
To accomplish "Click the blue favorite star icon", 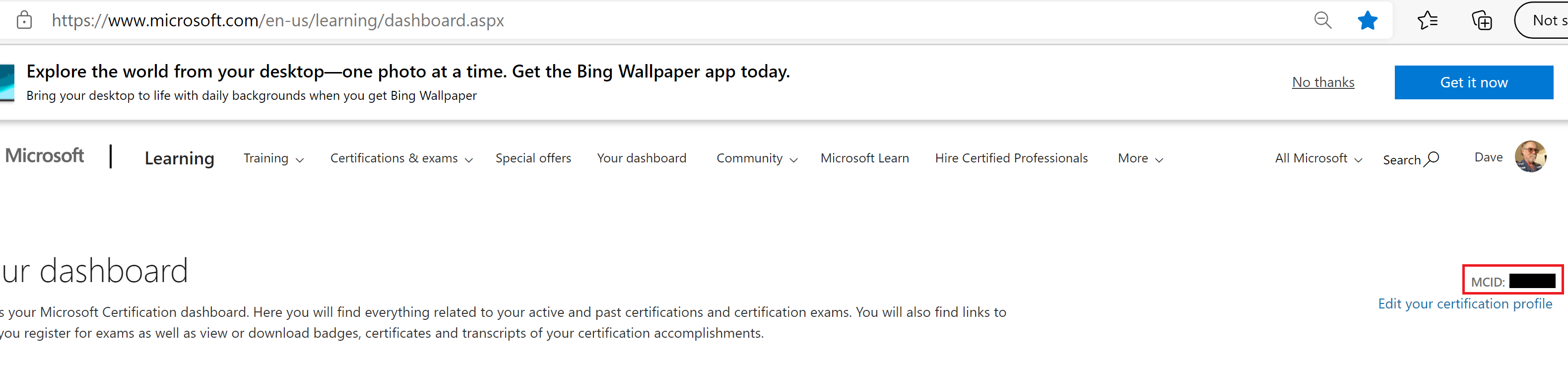I will (x=1367, y=20).
